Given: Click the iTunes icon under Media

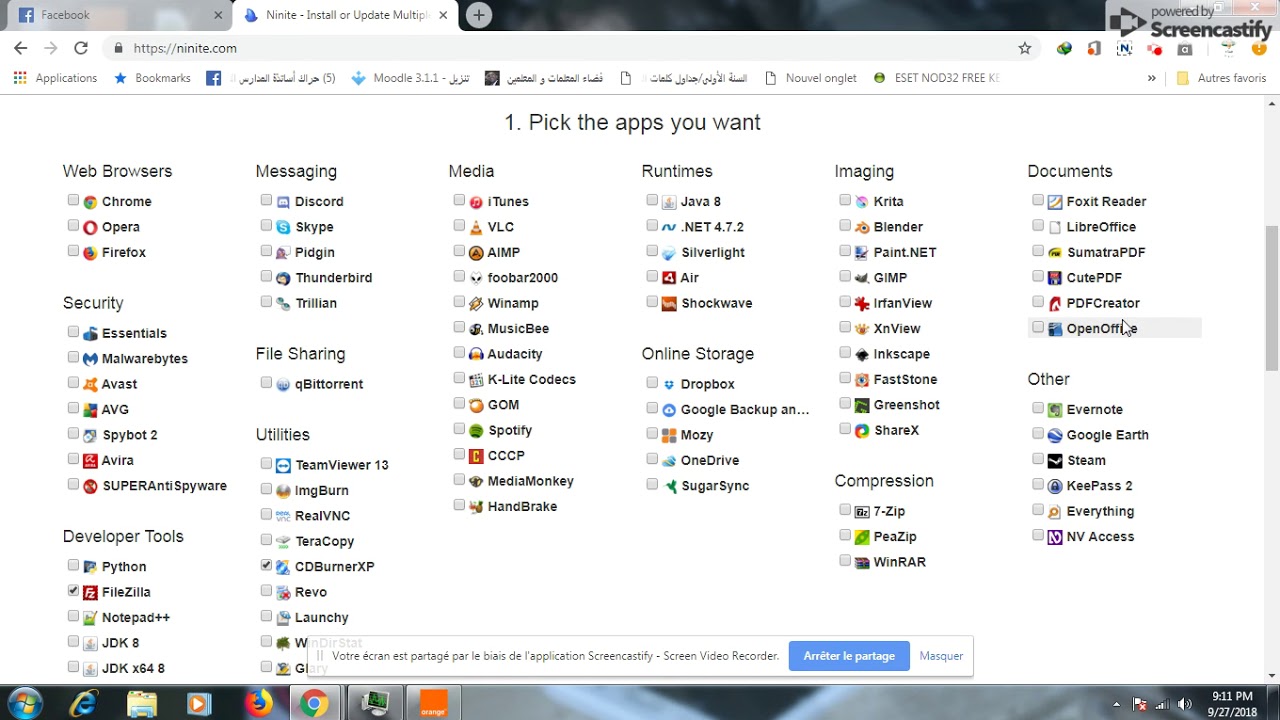Looking at the screenshot, I should click(x=476, y=202).
